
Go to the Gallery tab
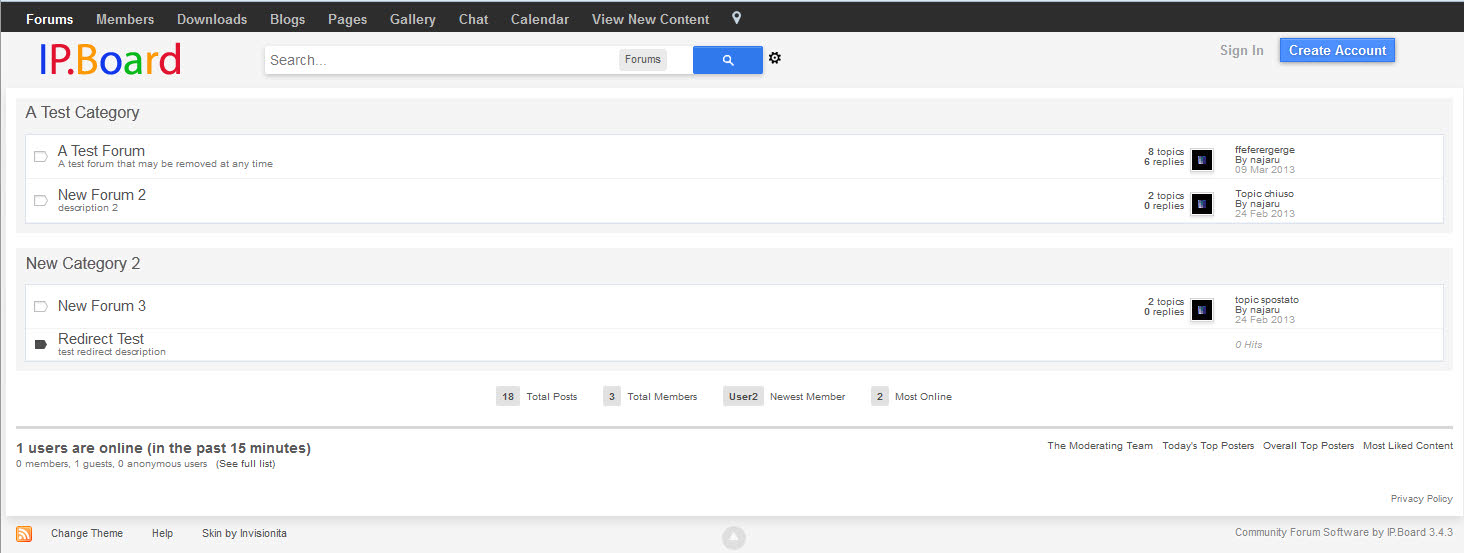click(412, 19)
